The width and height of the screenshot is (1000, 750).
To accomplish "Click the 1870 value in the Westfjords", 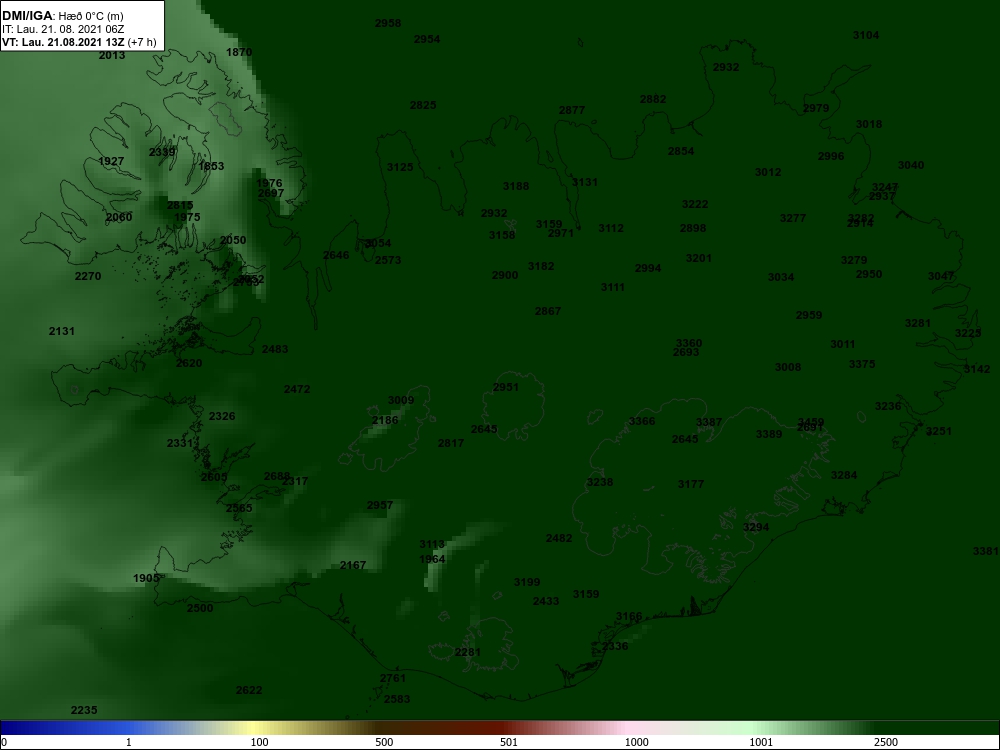I will (x=239, y=52).
